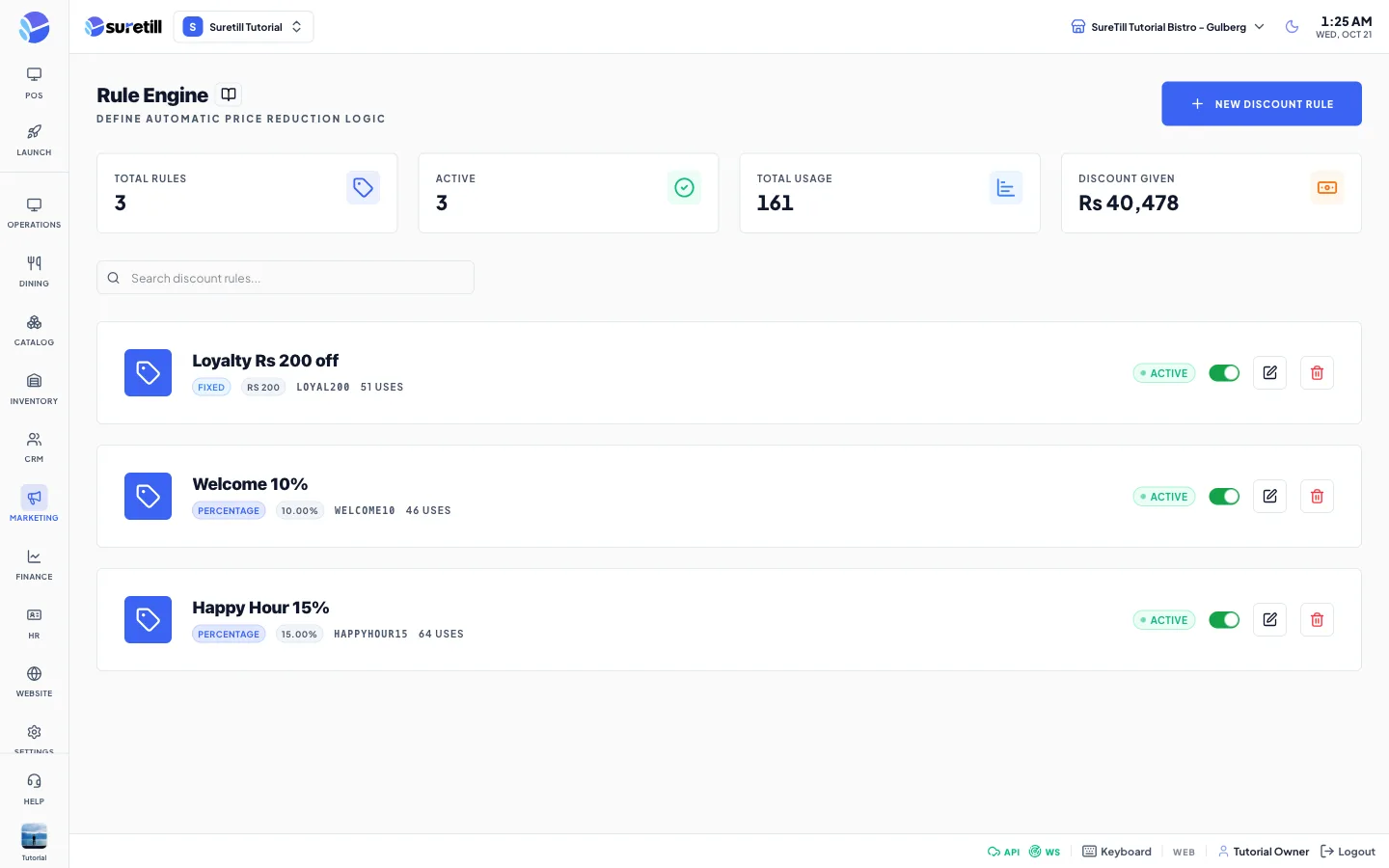Open the Inventory section
The image size is (1389, 868).
[x=34, y=389]
